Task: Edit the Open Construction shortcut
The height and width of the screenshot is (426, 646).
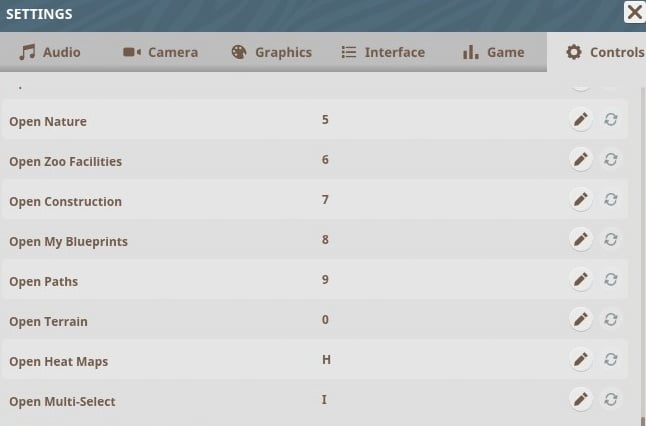Action: [580, 200]
